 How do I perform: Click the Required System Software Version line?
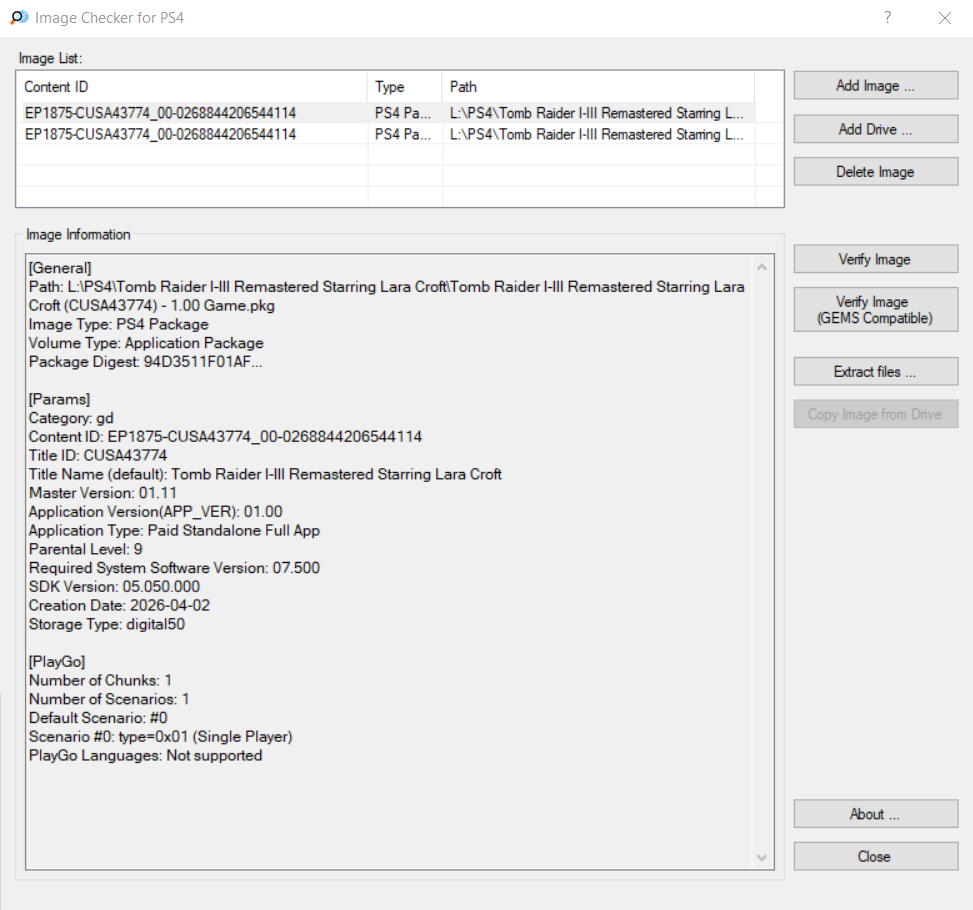(174, 568)
